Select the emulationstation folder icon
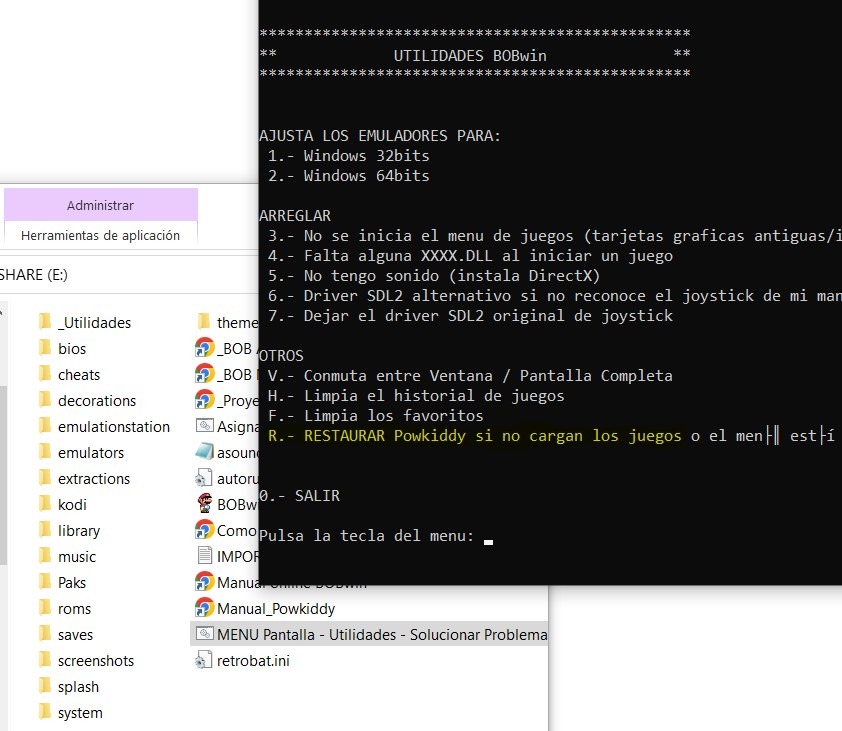Viewport: 842px width, 731px height. coord(45,426)
